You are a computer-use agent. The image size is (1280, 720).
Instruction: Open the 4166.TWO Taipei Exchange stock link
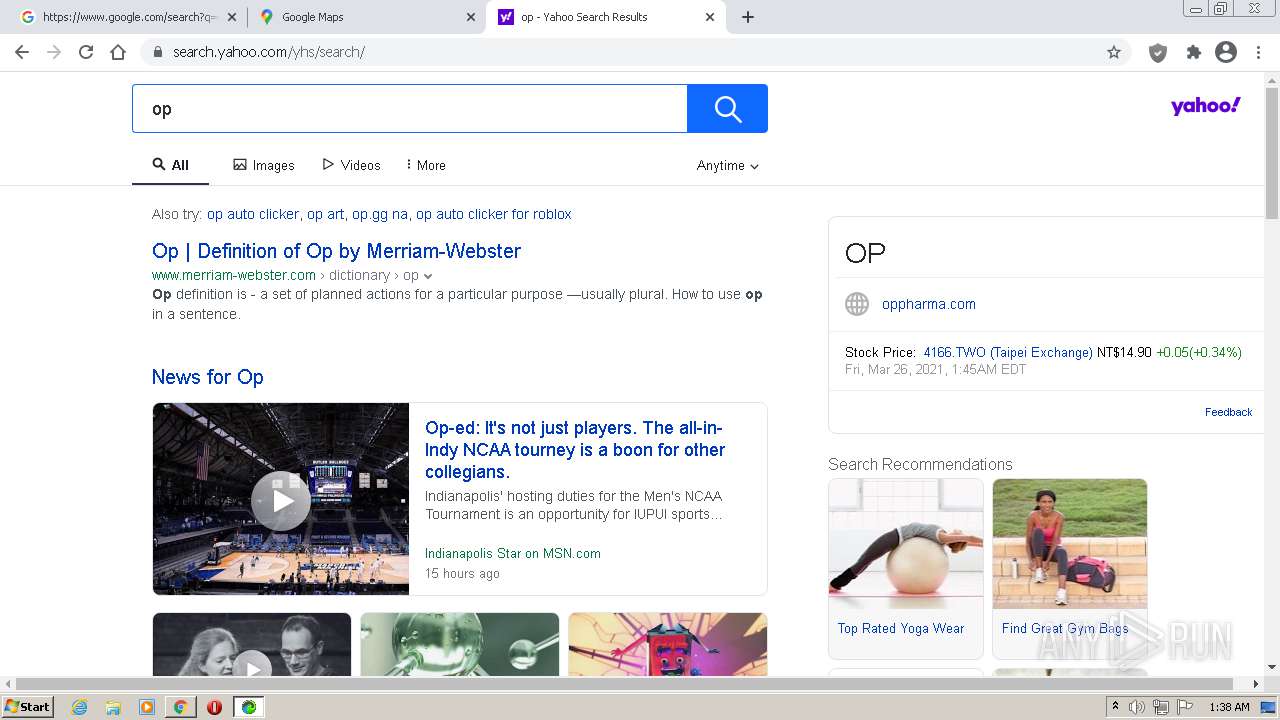coord(1008,352)
